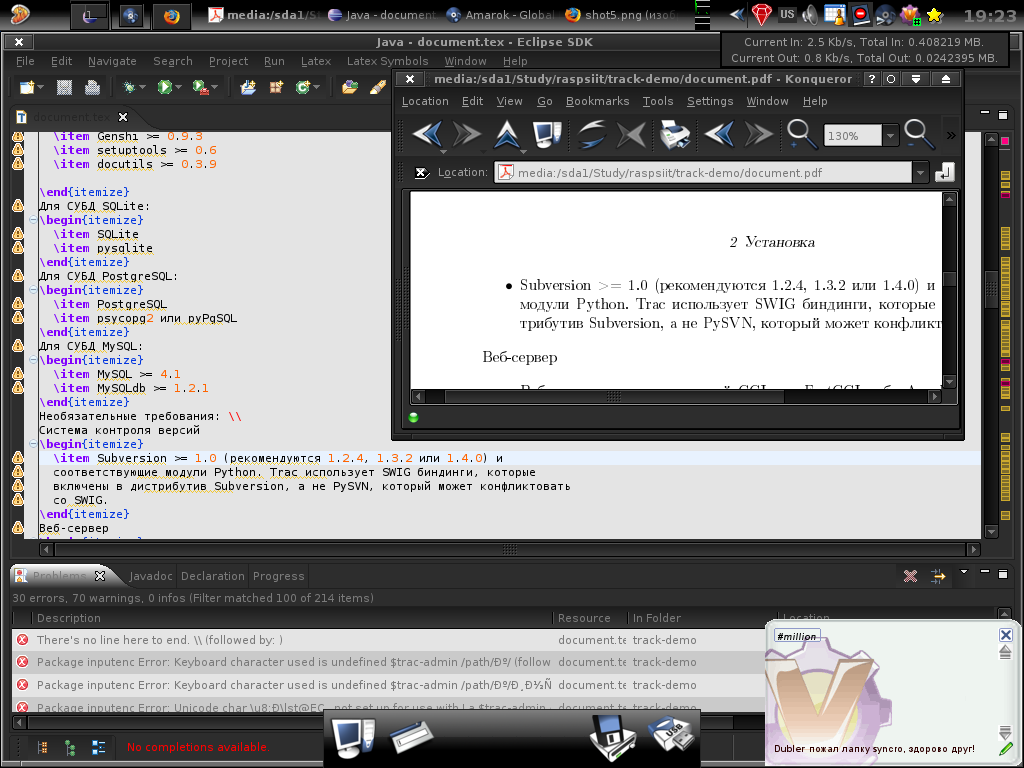
Task: Toggle the US keyboard layout indicator
Action: pos(787,14)
